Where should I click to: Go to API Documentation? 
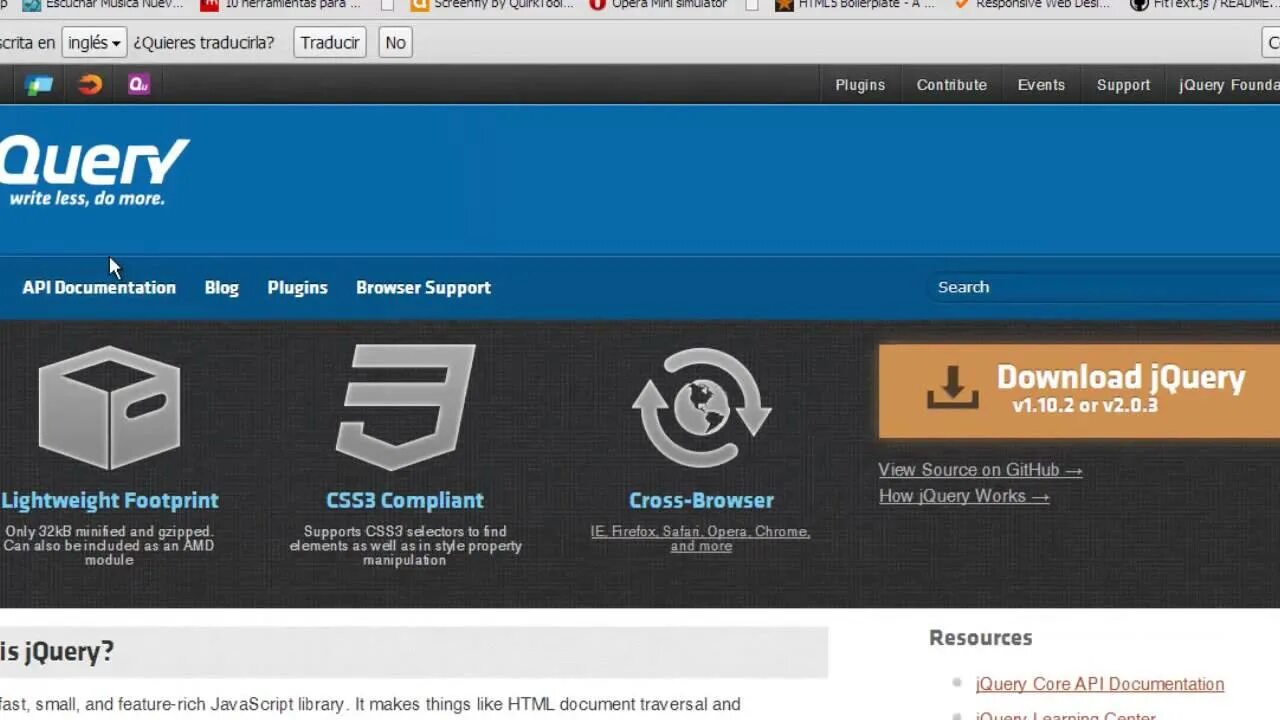point(99,287)
